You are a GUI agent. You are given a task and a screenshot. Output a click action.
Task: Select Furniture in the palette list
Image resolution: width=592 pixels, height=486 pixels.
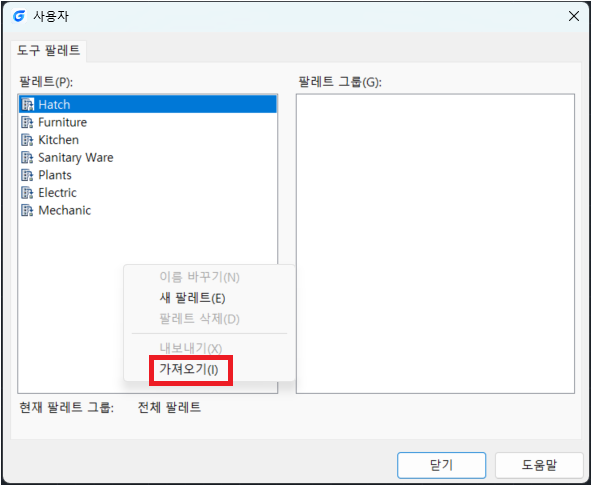(x=148, y=122)
